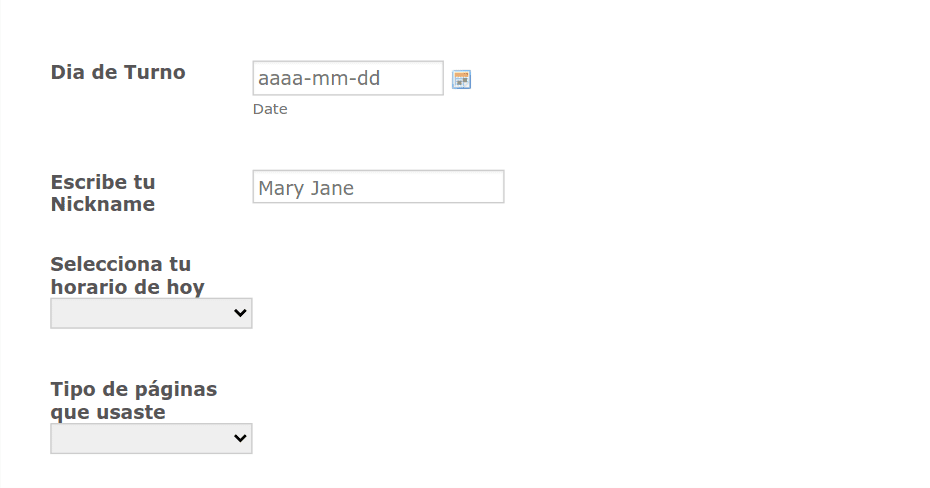Focus the Dia de Turno date field
The width and height of the screenshot is (930, 488).
[x=348, y=78]
